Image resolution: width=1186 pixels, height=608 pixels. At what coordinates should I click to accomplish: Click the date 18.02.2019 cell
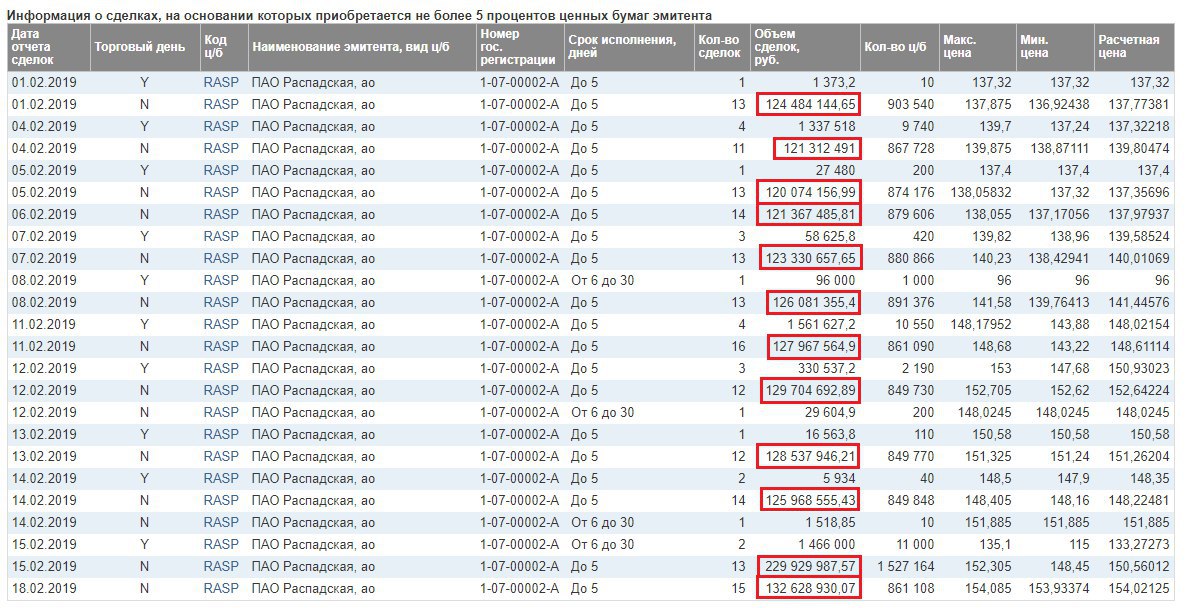click(44, 588)
